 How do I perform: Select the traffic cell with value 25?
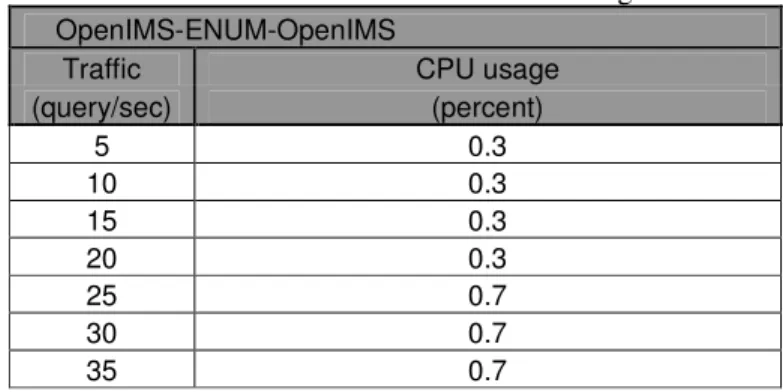tap(102, 295)
